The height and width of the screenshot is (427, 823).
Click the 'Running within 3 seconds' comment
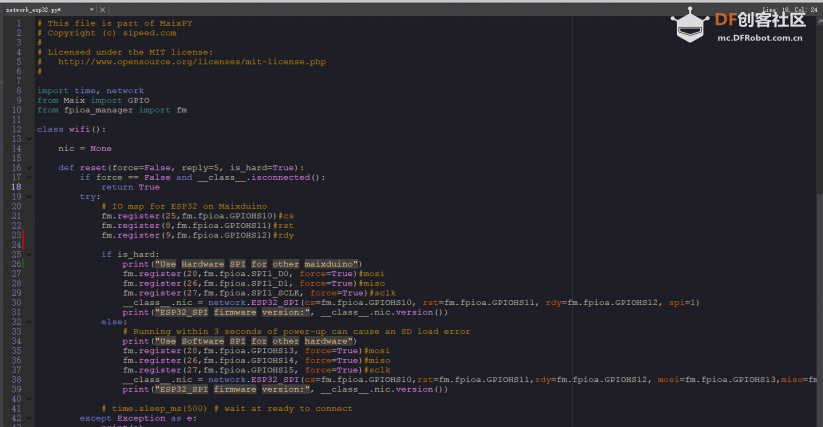point(297,332)
